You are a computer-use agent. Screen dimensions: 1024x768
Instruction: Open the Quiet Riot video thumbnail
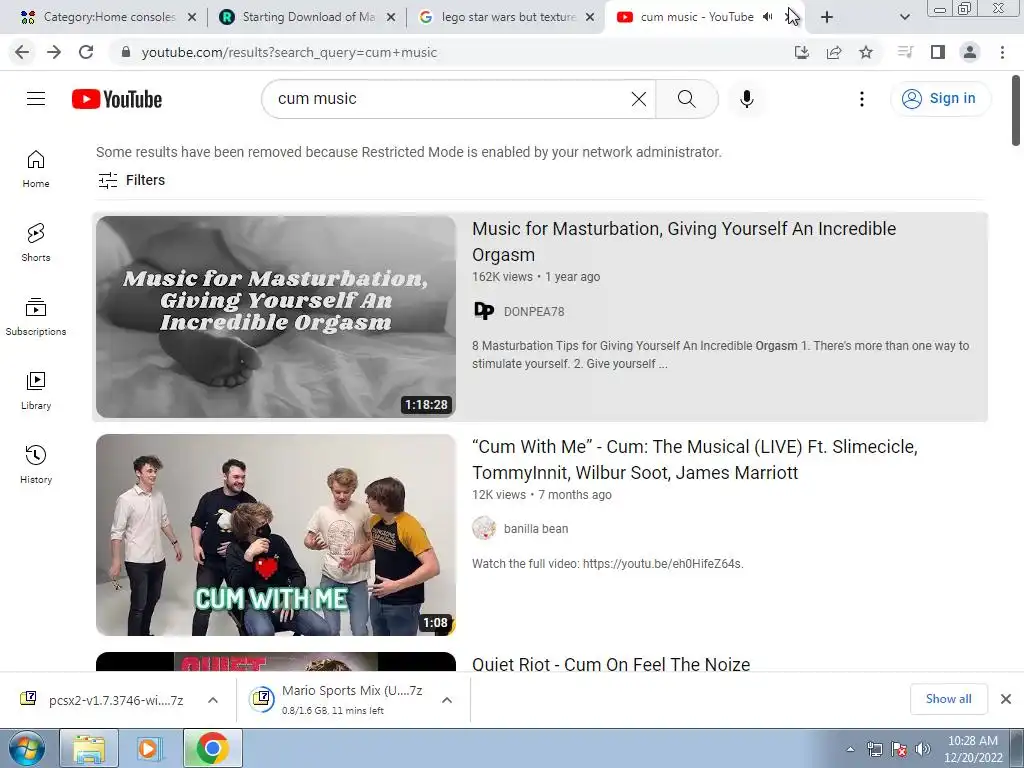tap(276, 662)
